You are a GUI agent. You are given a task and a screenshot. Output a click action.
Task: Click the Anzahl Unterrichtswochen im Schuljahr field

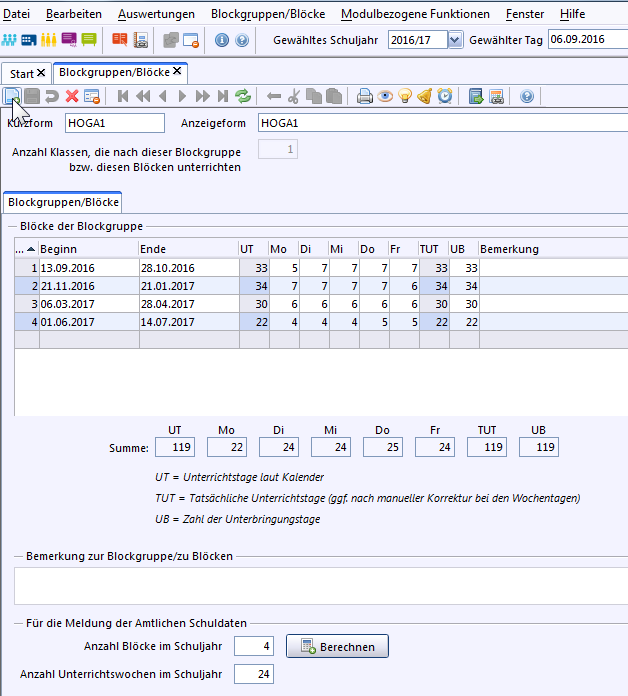pyautogui.click(x=253, y=674)
